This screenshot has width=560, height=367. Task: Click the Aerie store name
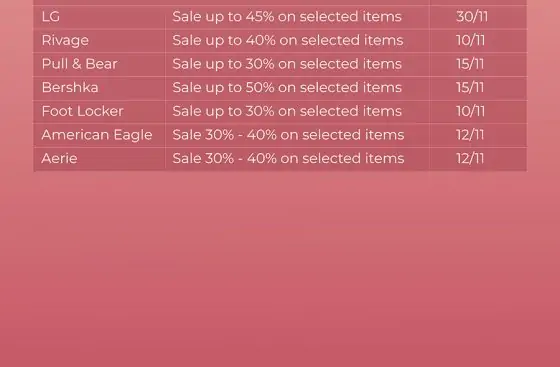pos(59,159)
